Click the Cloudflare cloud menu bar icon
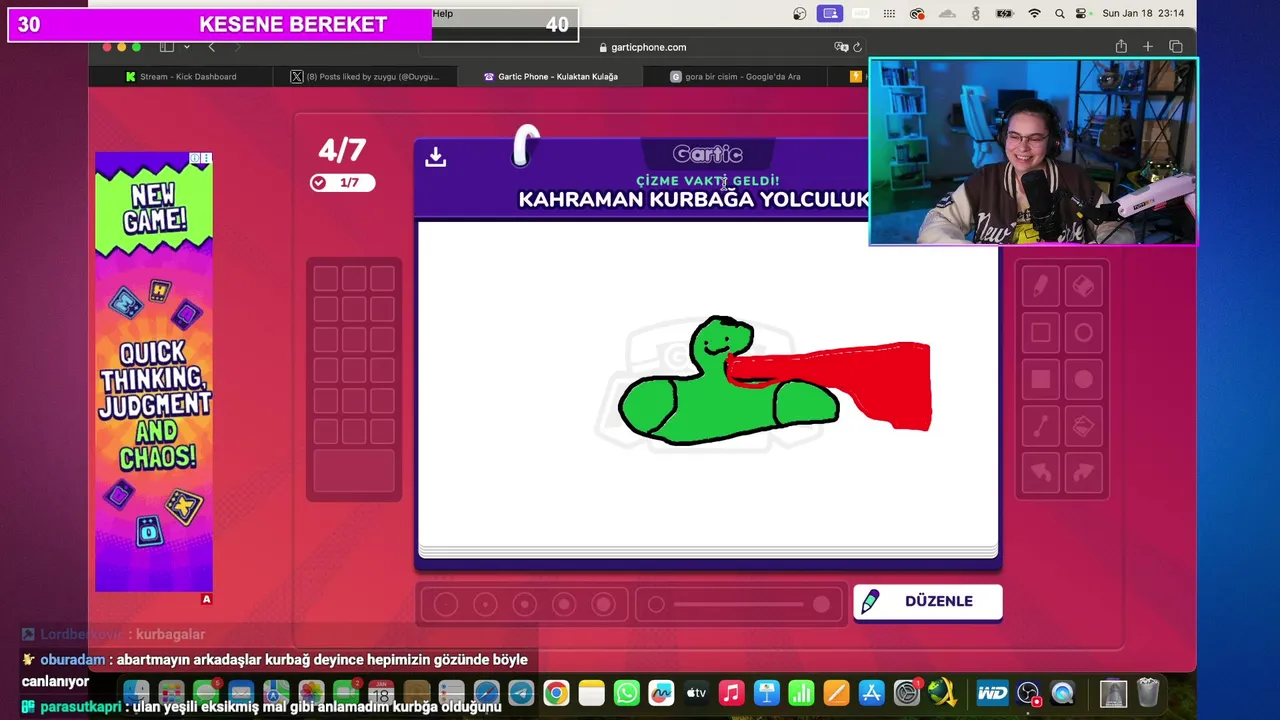The image size is (1280, 720). (x=947, y=13)
